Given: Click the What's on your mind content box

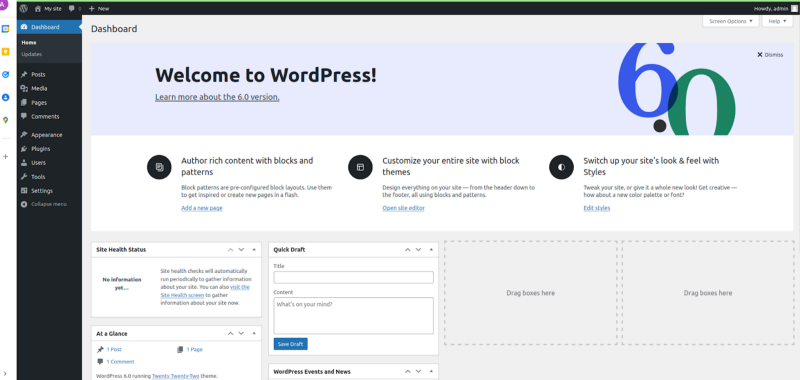Looking at the screenshot, I should point(354,316).
